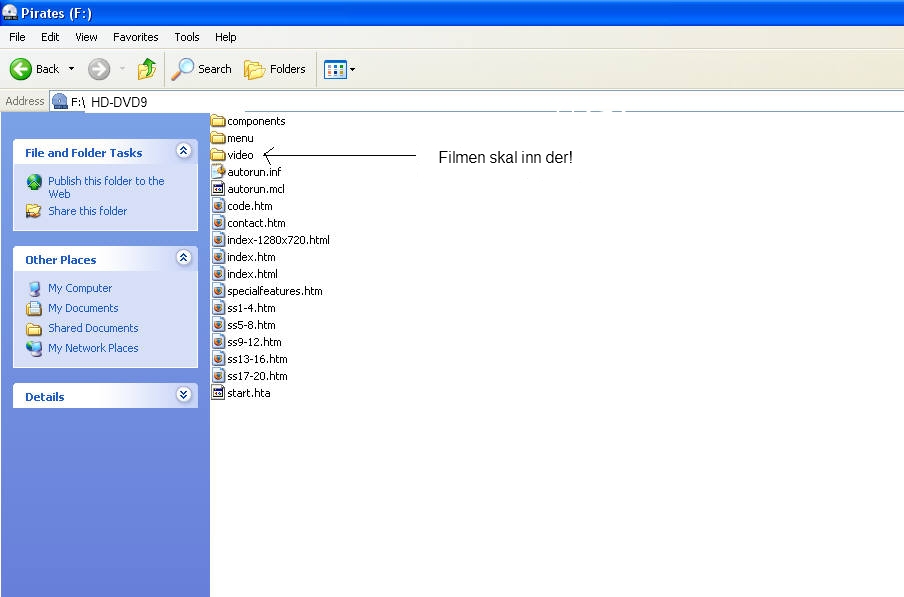Open the Back history dropdown arrow
Screen dimensions: 904x597
pos(71,69)
